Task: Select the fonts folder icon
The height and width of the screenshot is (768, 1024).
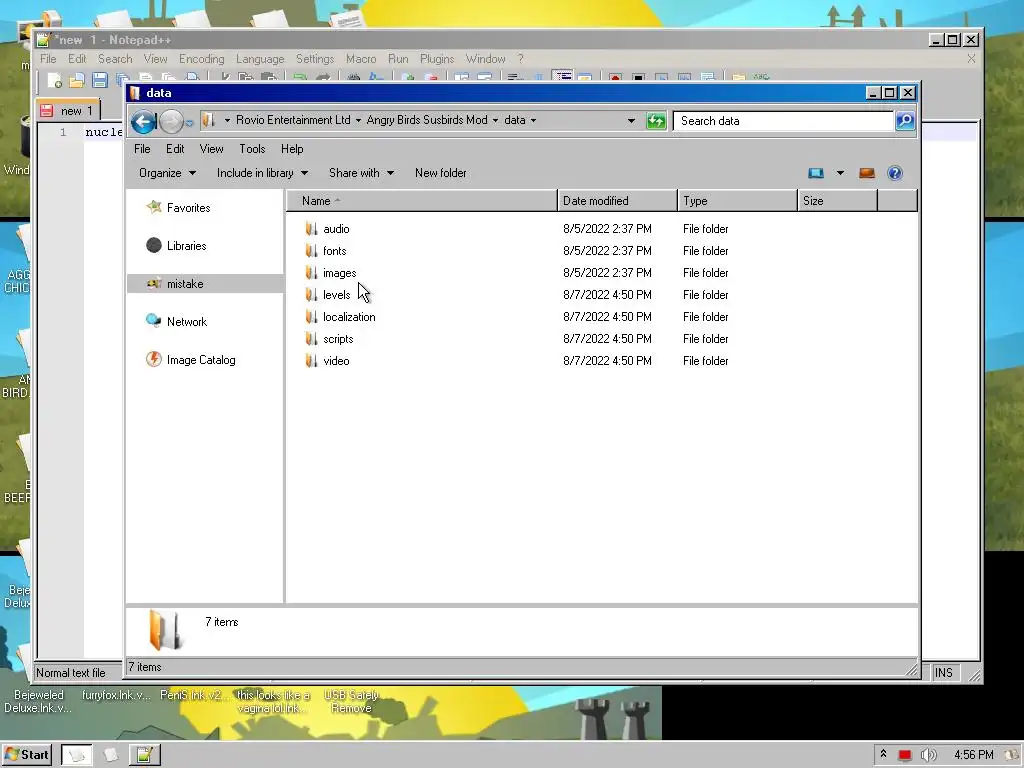Action: pyautogui.click(x=311, y=251)
